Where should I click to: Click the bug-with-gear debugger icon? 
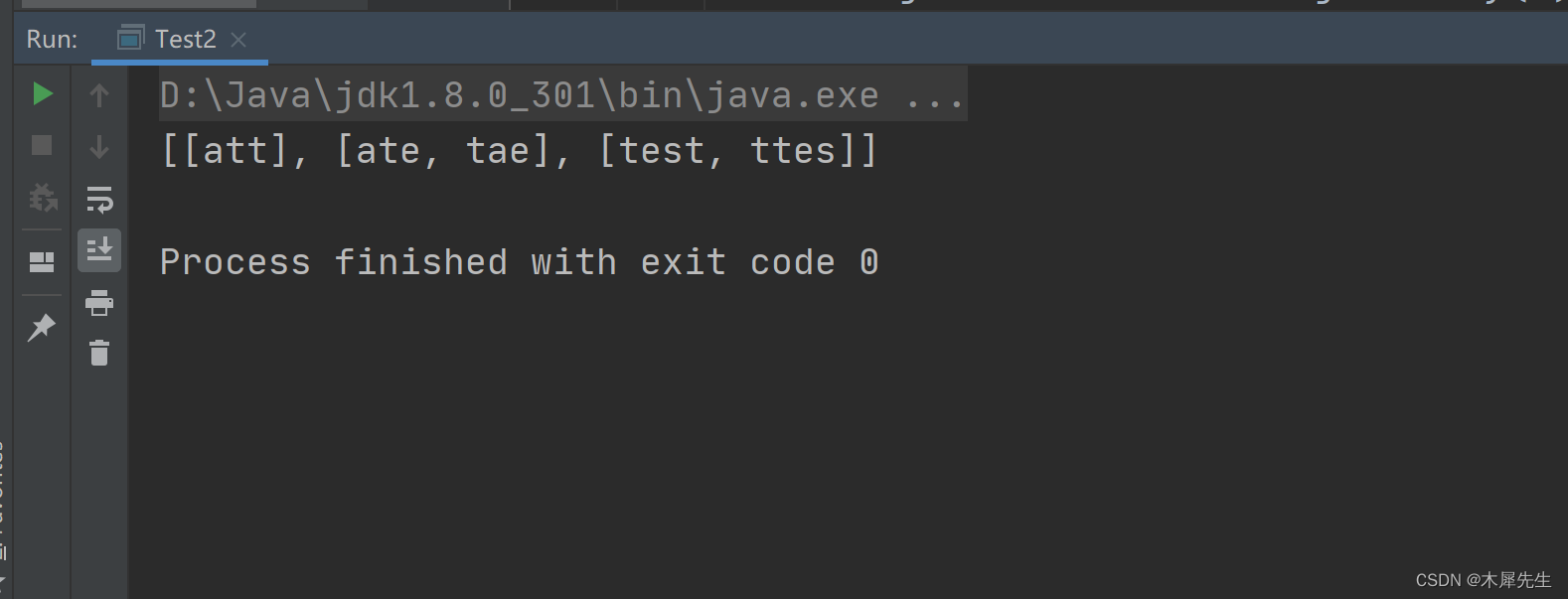(42, 197)
